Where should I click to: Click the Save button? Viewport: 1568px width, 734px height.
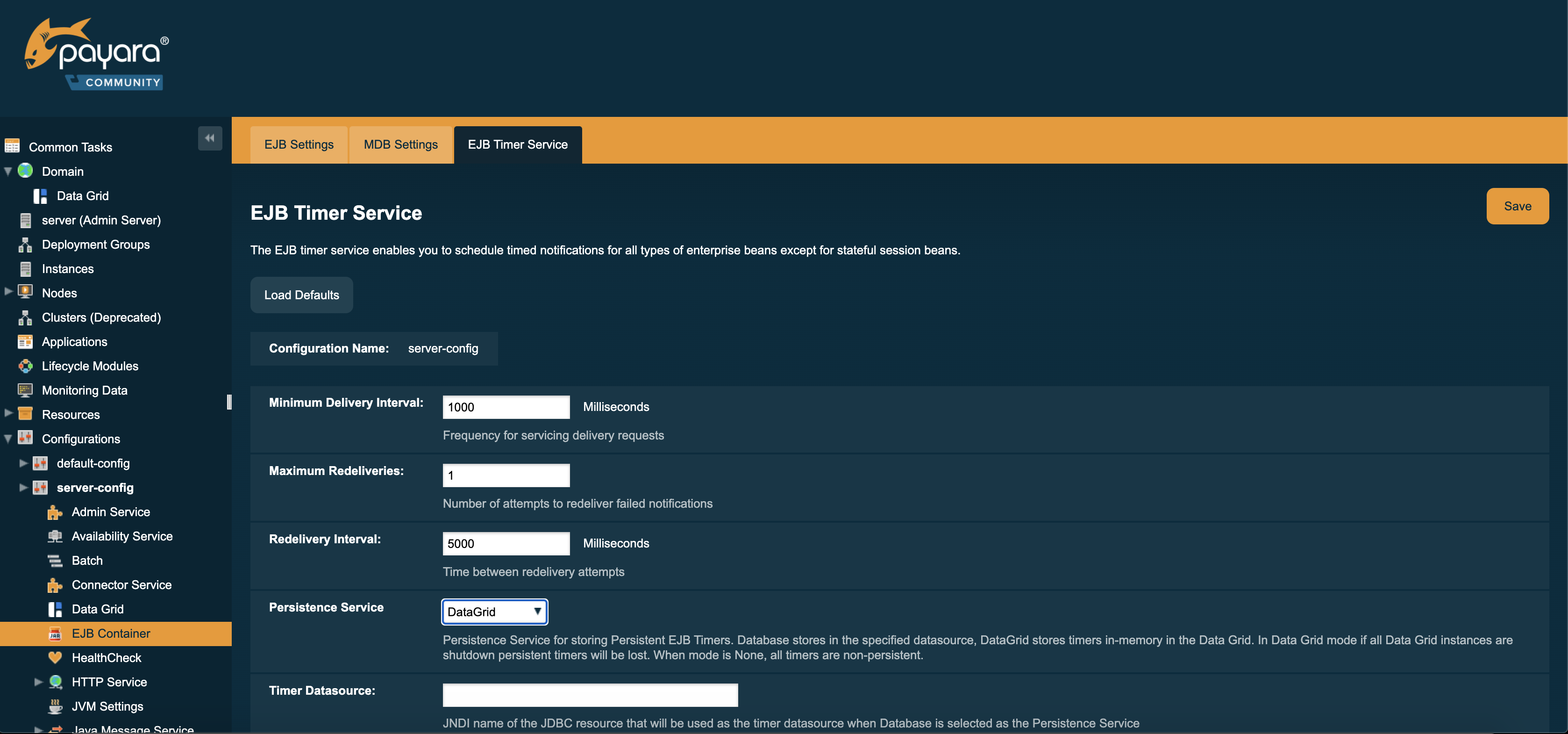[1517, 205]
